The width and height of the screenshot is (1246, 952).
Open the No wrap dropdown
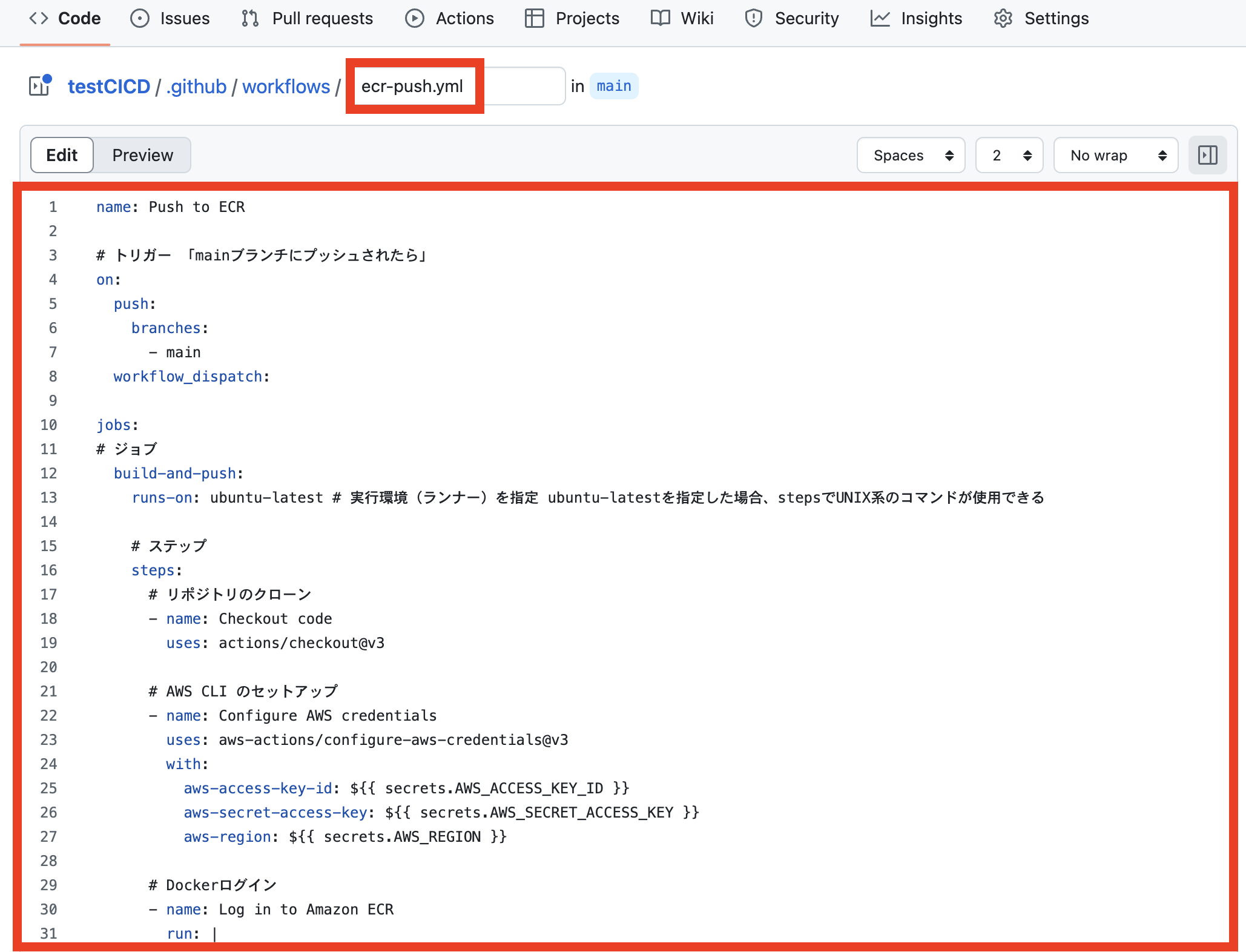point(1116,156)
